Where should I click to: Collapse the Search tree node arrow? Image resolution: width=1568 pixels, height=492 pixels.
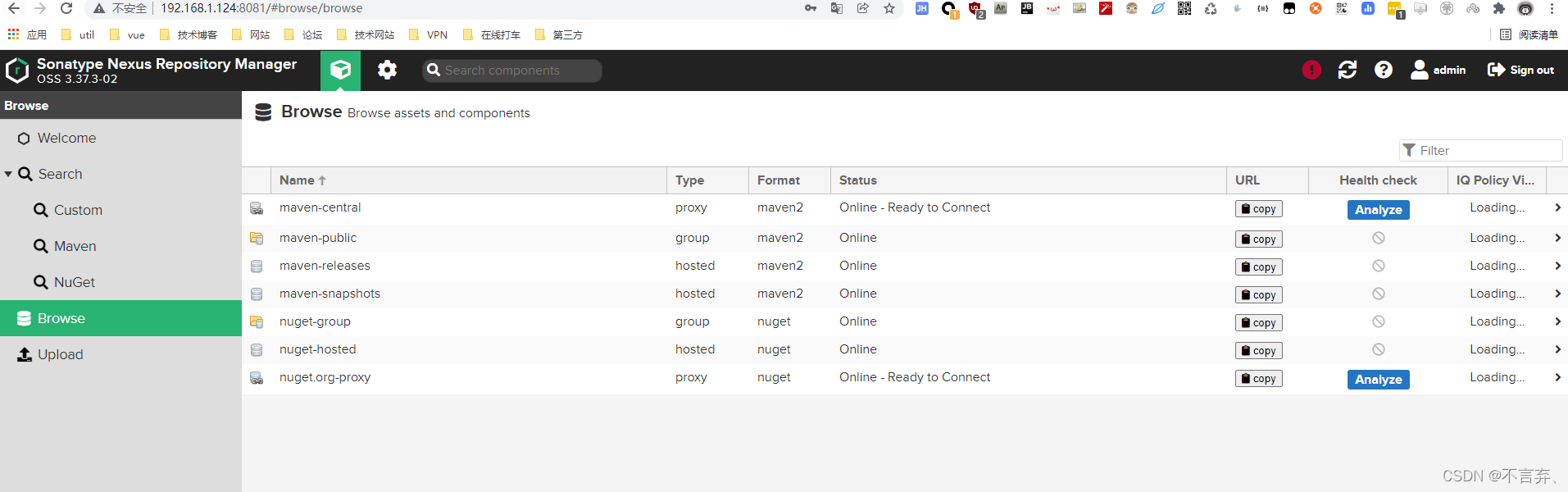point(8,174)
